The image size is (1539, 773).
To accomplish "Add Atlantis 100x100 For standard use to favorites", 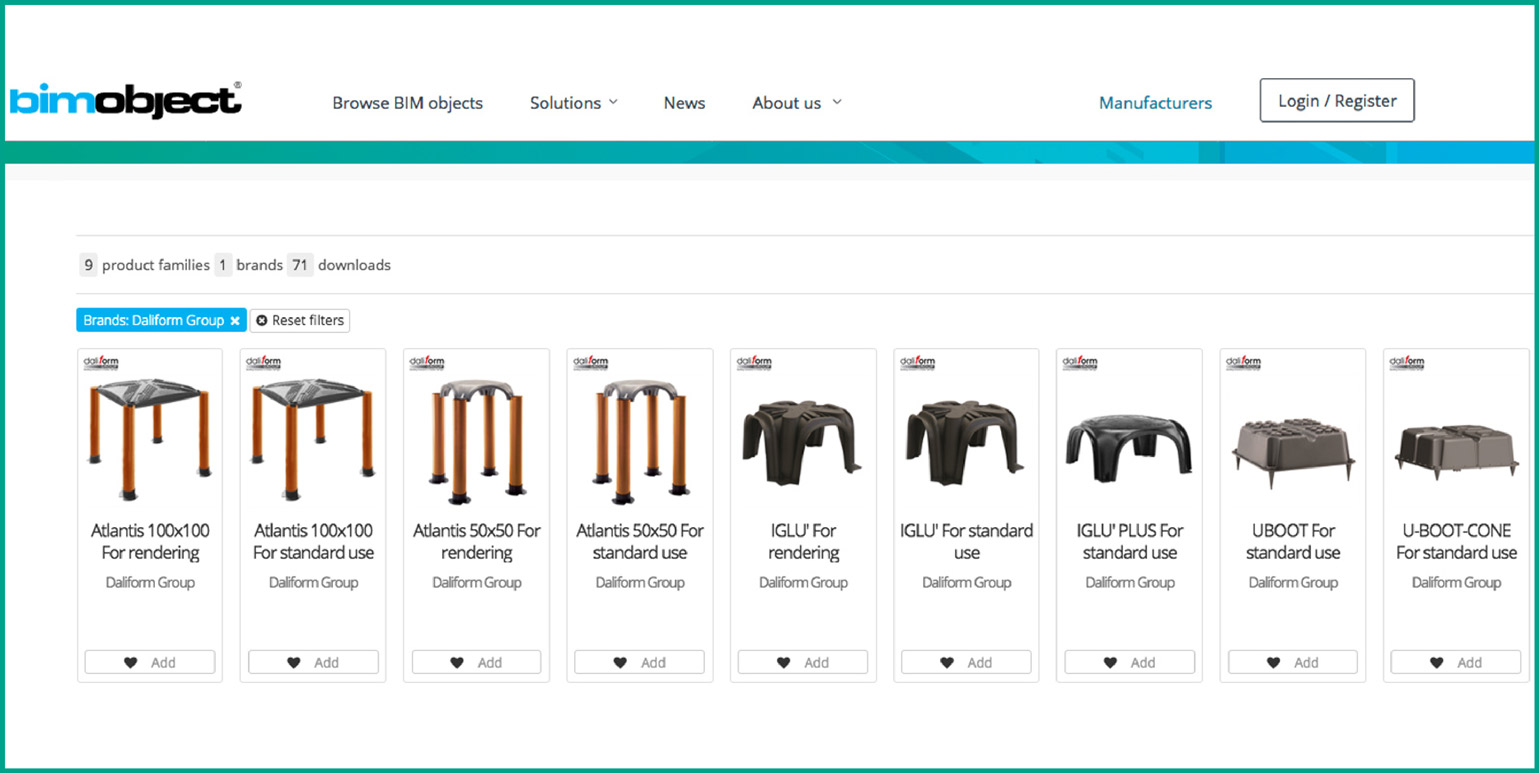I will pos(313,662).
